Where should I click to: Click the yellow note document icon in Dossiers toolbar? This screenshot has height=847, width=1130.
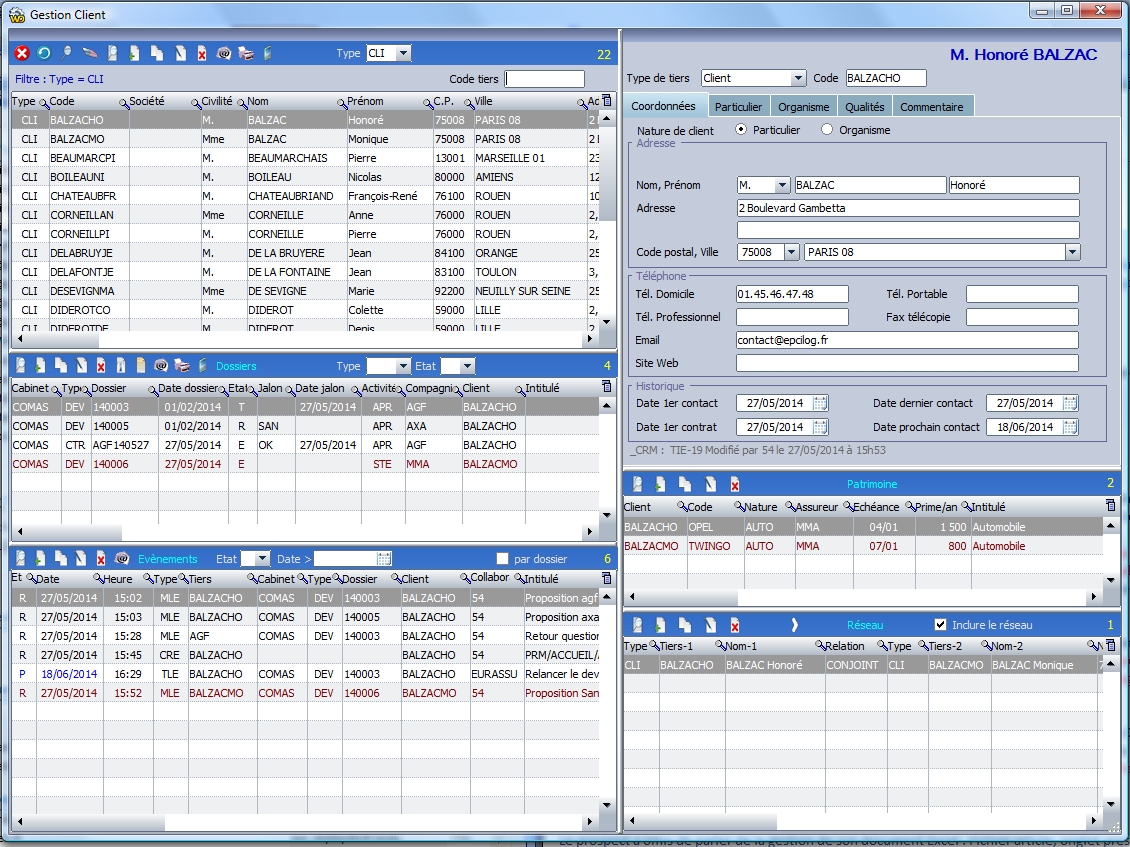(x=141, y=365)
